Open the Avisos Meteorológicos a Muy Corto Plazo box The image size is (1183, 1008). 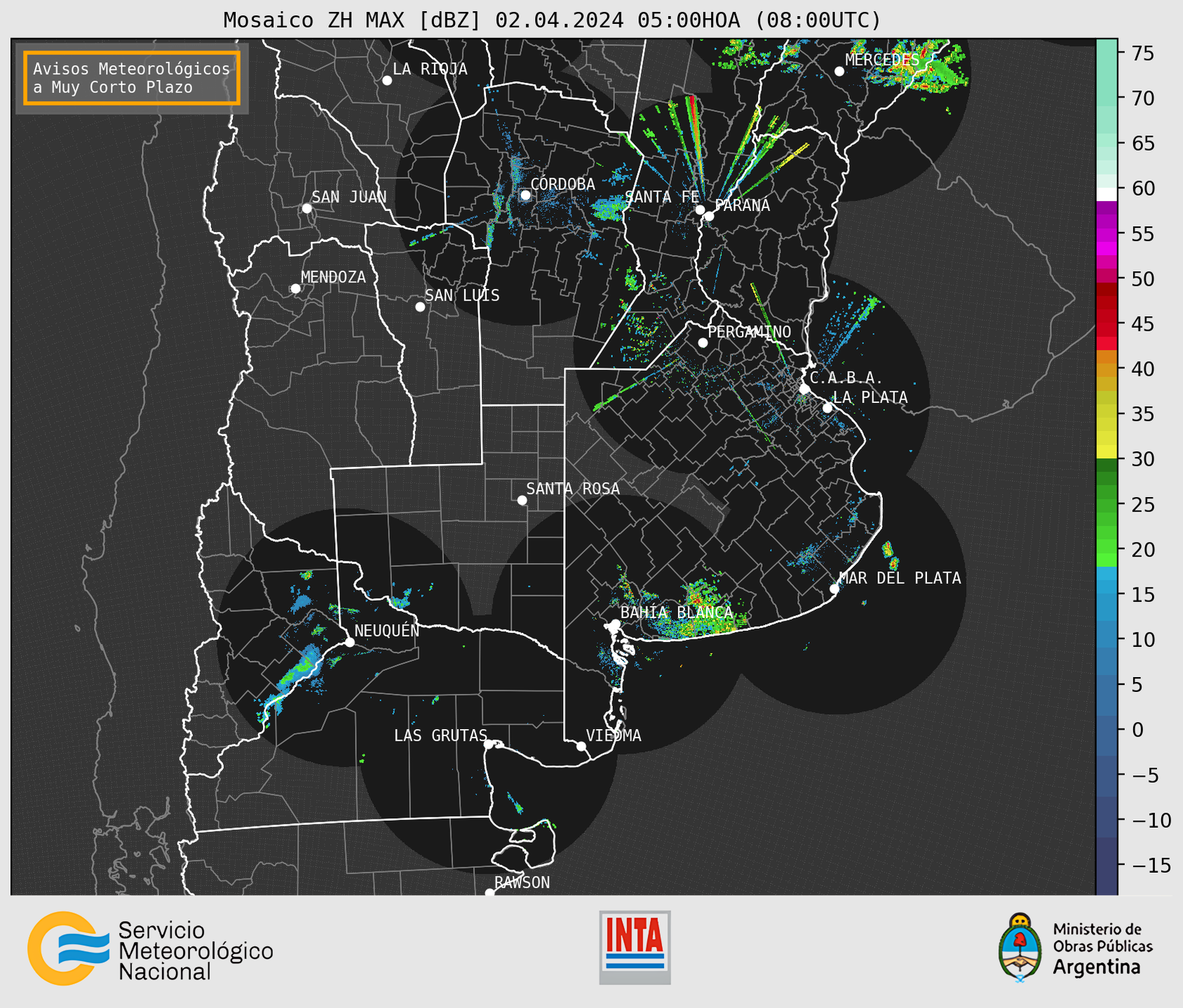coord(132,78)
